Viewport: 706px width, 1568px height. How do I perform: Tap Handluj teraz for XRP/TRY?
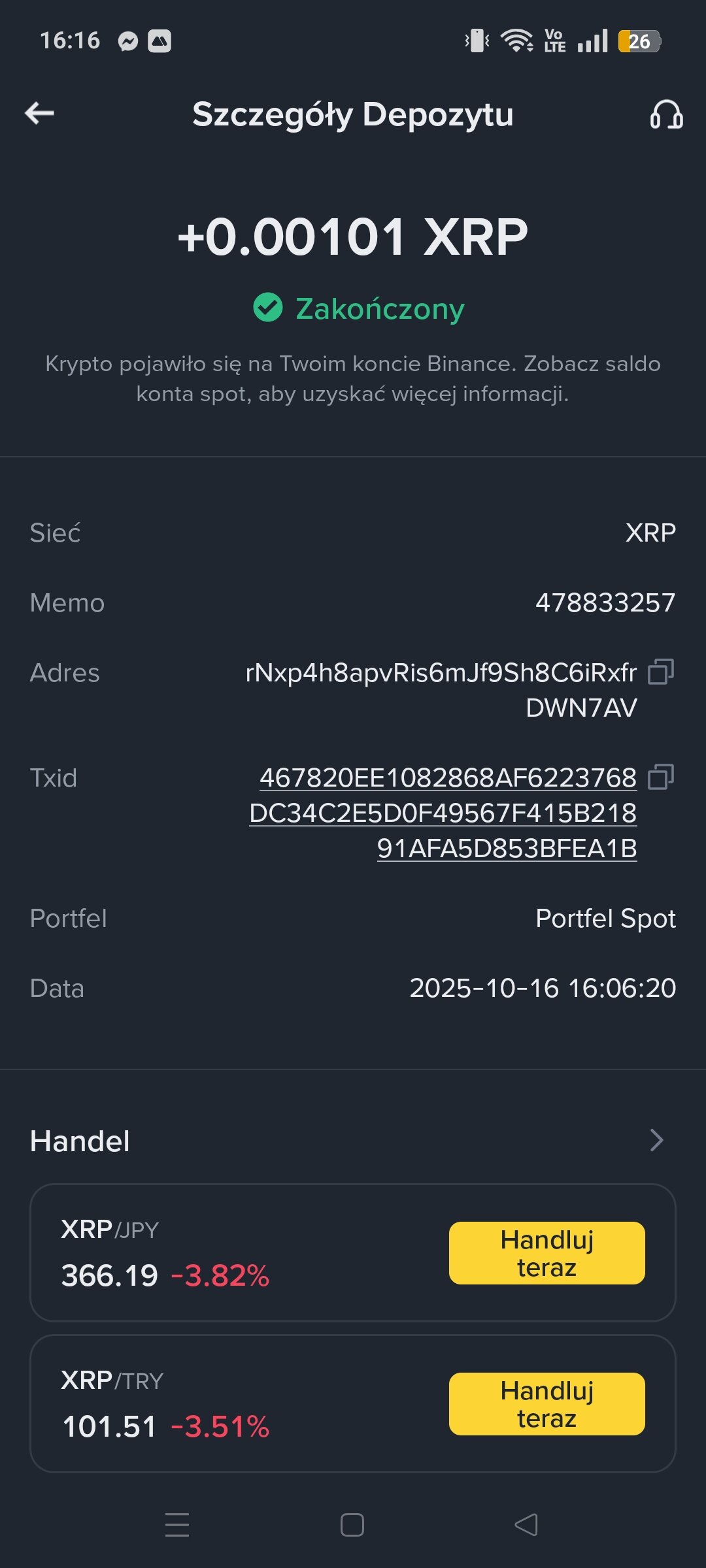click(x=546, y=1404)
